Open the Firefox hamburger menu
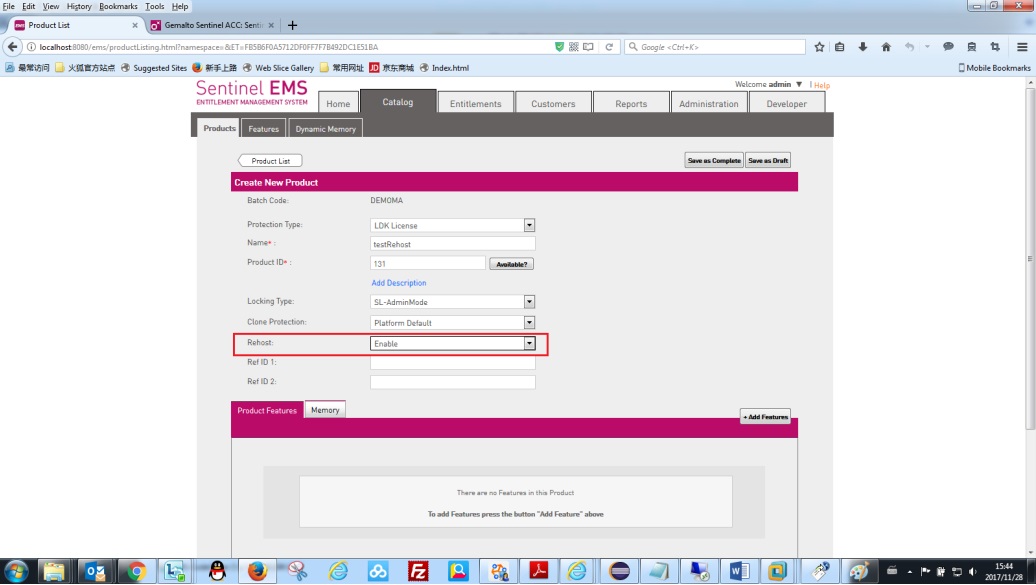 tap(1022, 47)
